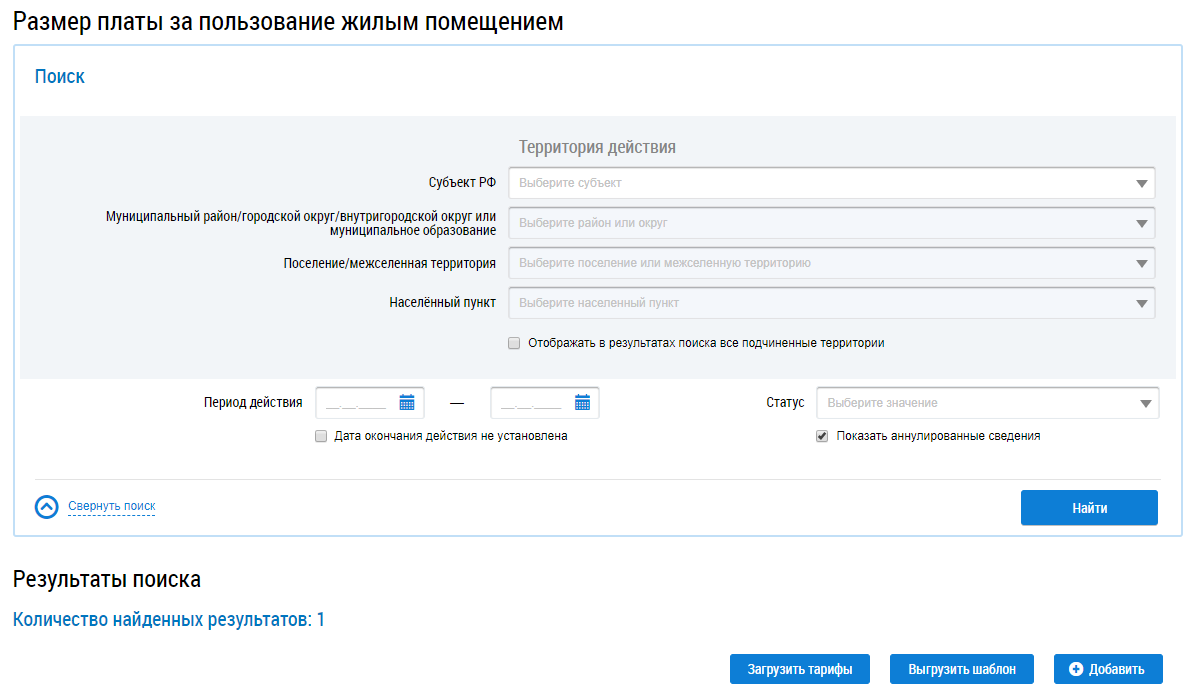
Task: Click the start date input field
Action: pyautogui.click(x=356, y=403)
